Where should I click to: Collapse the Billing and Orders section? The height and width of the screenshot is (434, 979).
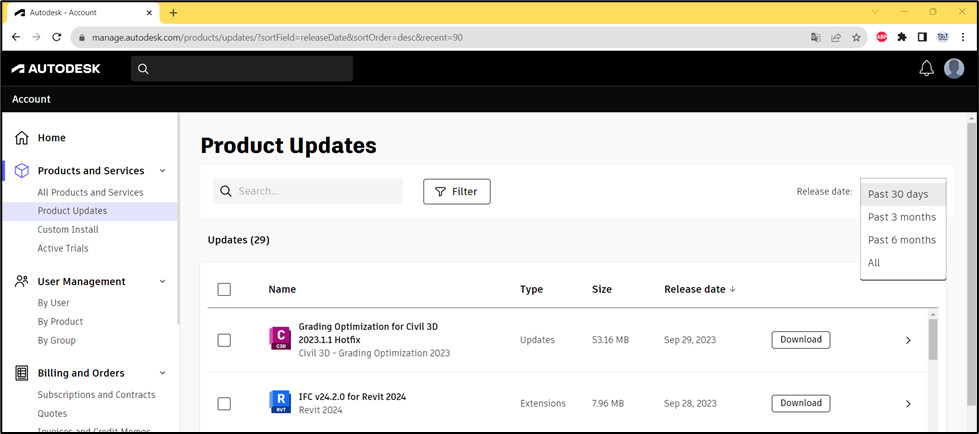pyautogui.click(x=162, y=373)
